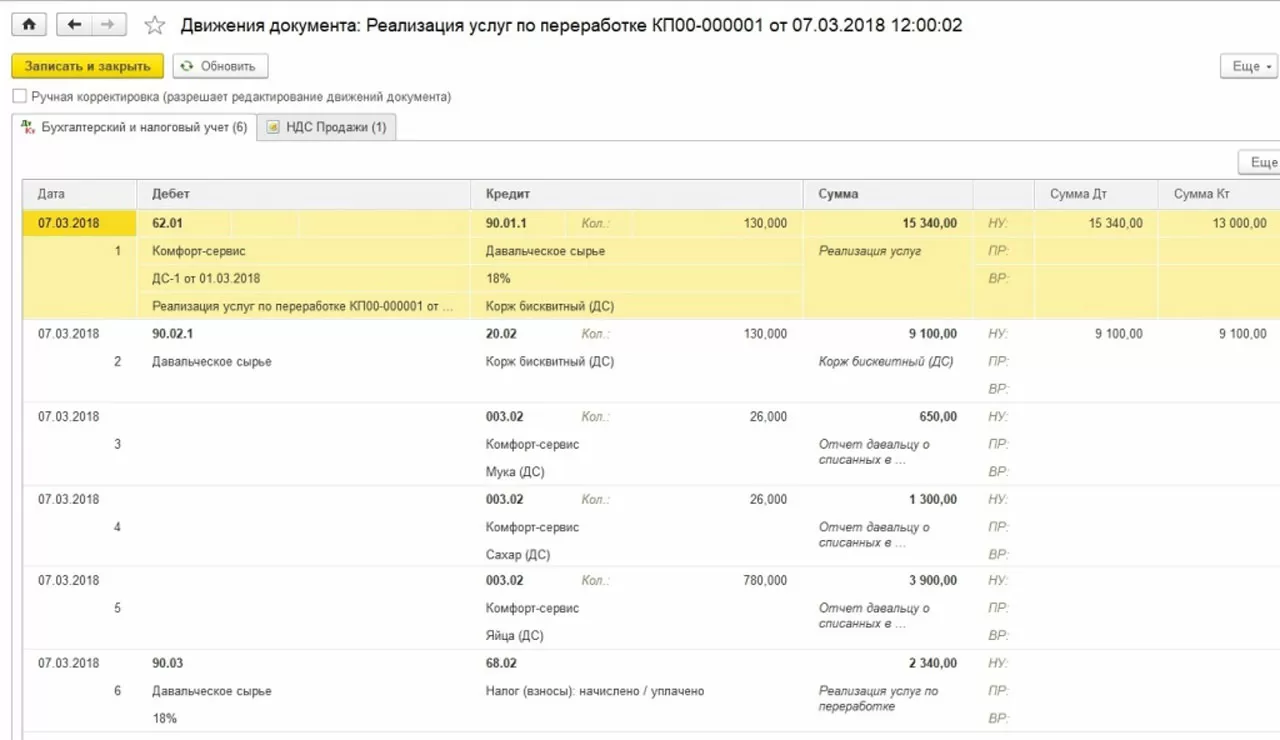The image size is (1280, 740).
Task: Enable the Ручная корректировка checkbox
Action: click(19, 97)
